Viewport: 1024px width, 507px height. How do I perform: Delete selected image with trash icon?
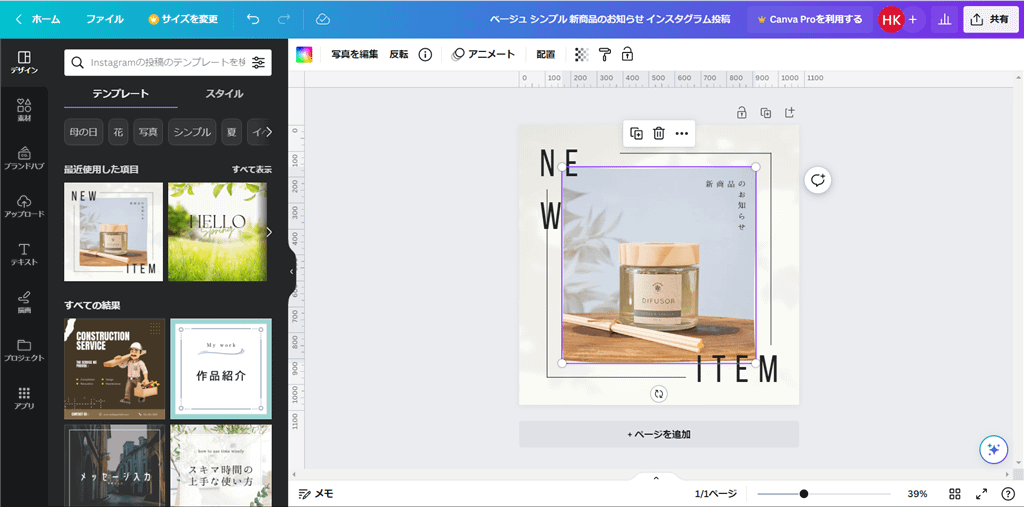[659, 133]
